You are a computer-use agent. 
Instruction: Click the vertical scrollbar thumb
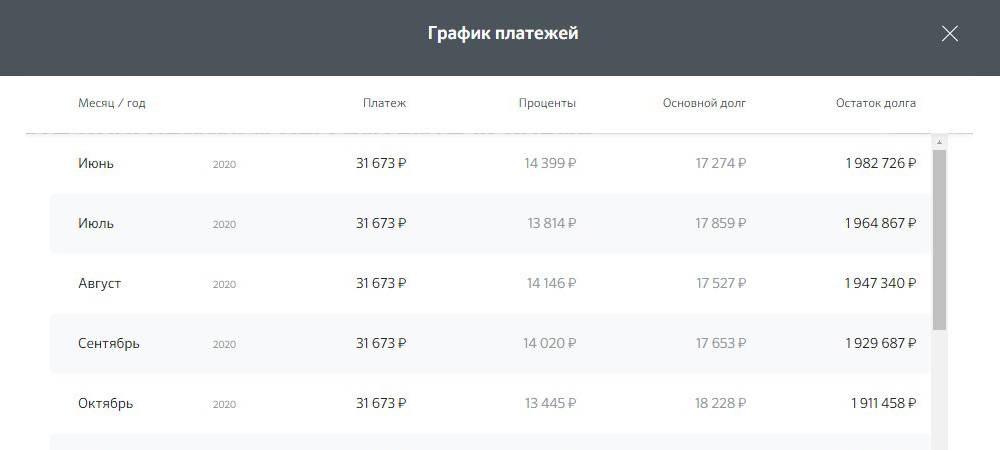(939, 240)
